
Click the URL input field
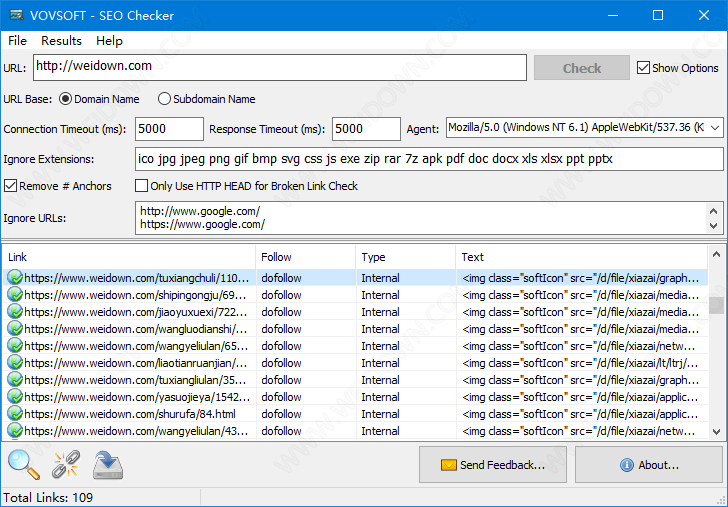coord(280,67)
